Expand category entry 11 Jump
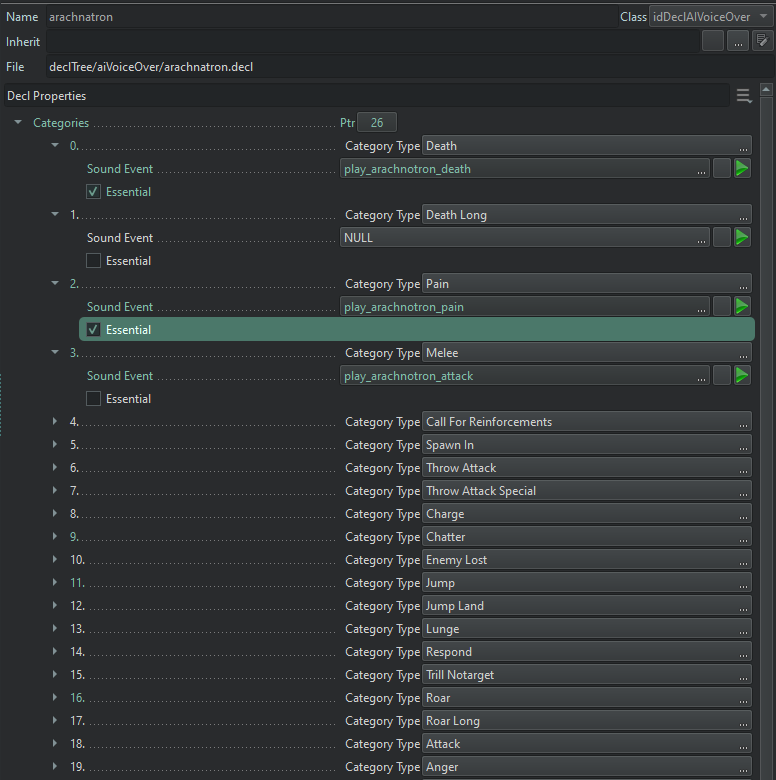Image resolution: width=776 pixels, height=780 pixels. tap(55, 582)
